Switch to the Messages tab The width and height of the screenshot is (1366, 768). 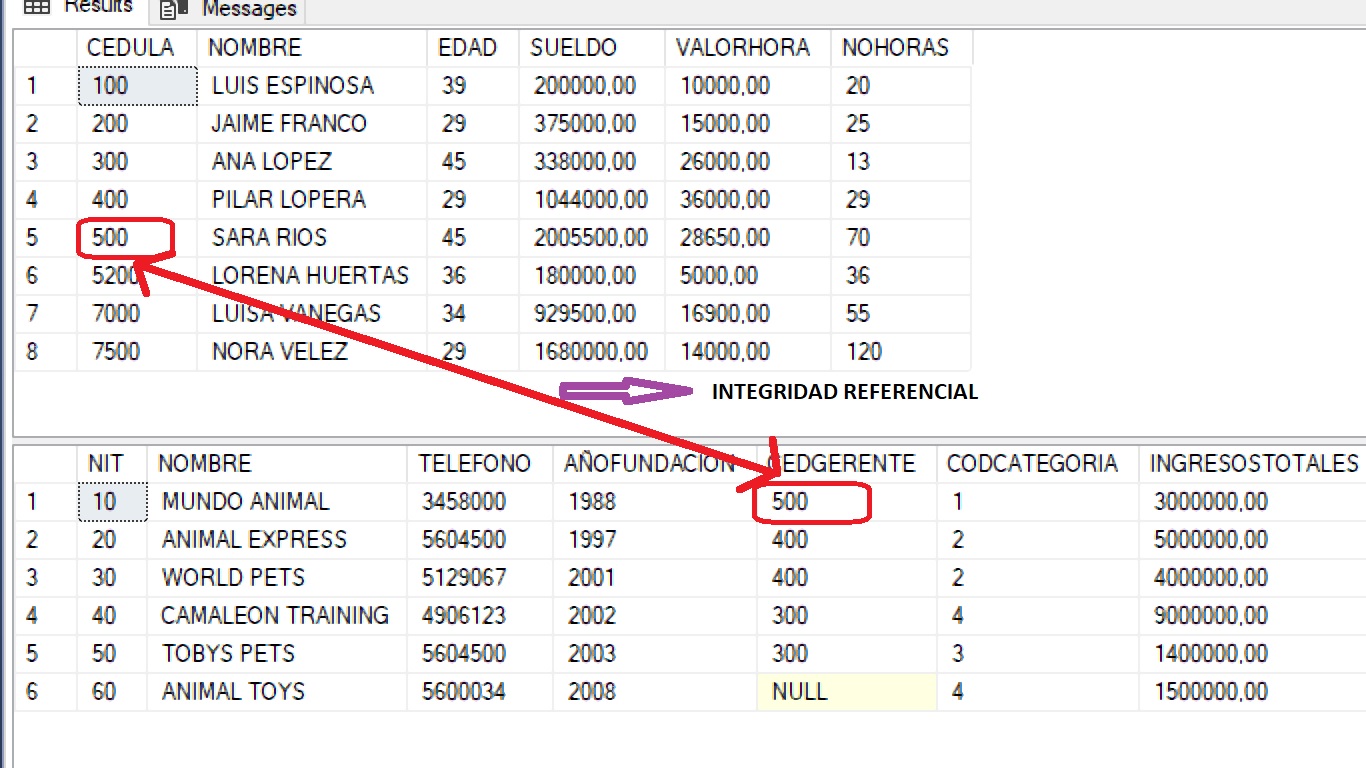click(x=228, y=10)
